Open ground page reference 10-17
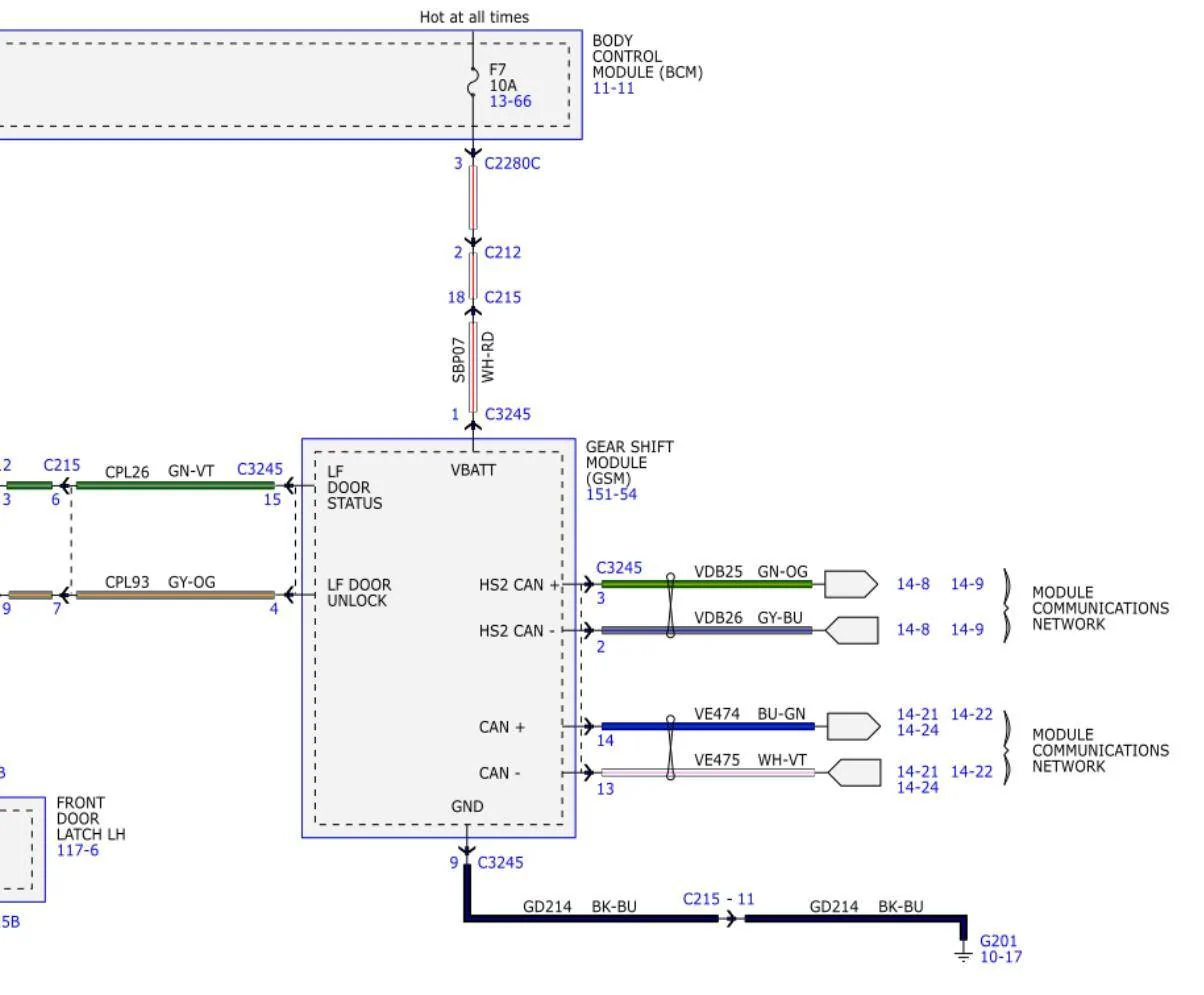This screenshot has height=995, width=1204. 1000,957
